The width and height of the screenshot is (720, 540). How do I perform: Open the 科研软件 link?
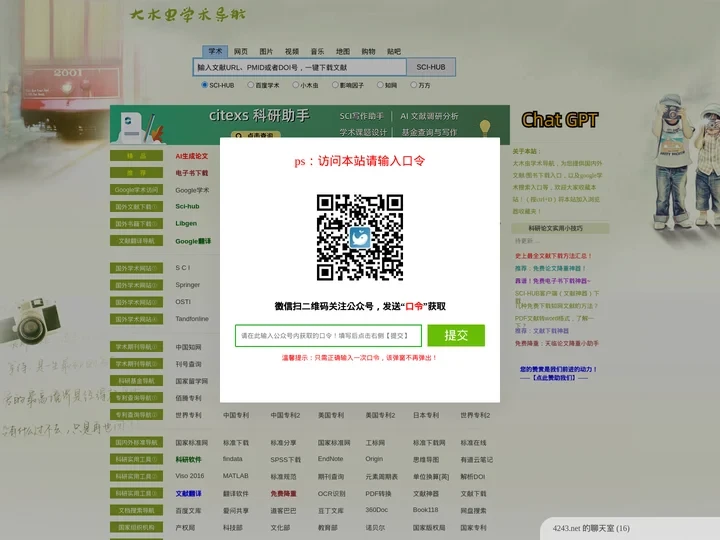coord(188,460)
